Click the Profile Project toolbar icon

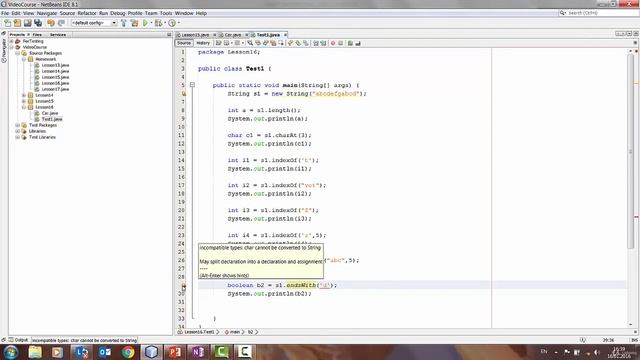[172, 23]
